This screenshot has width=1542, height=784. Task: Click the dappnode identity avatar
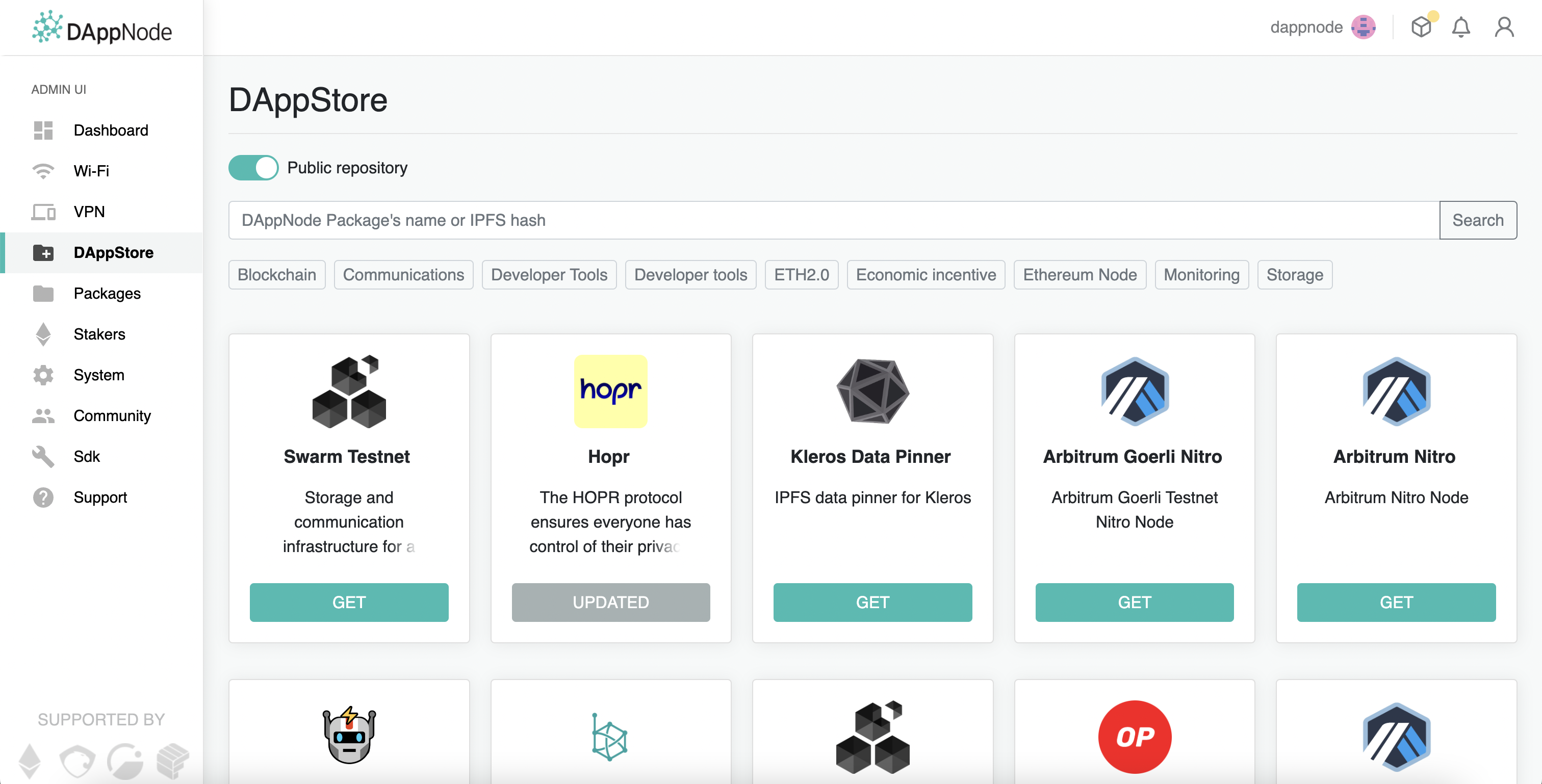click(1364, 27)
